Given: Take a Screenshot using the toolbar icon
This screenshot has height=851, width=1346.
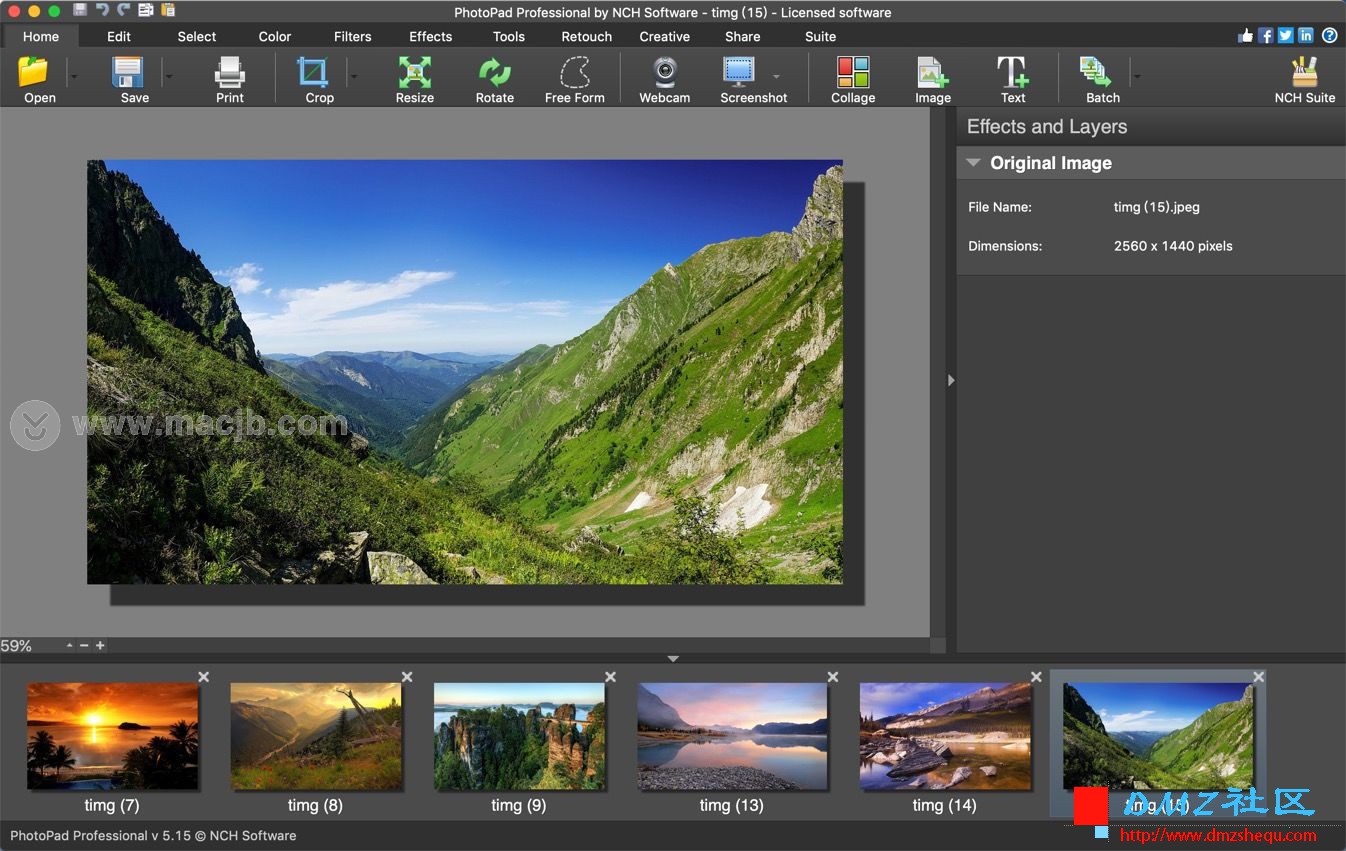Looking at the screenshot, I should pos(739,72).
